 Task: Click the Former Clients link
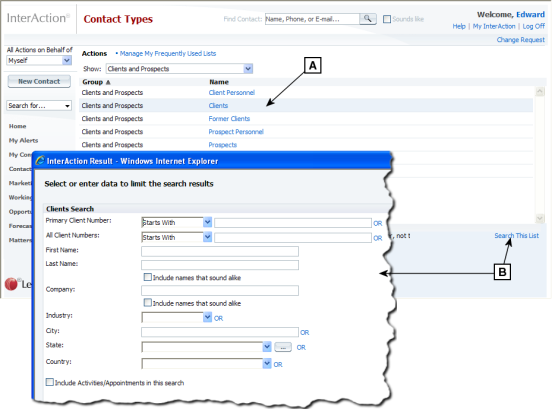point(229,119)
